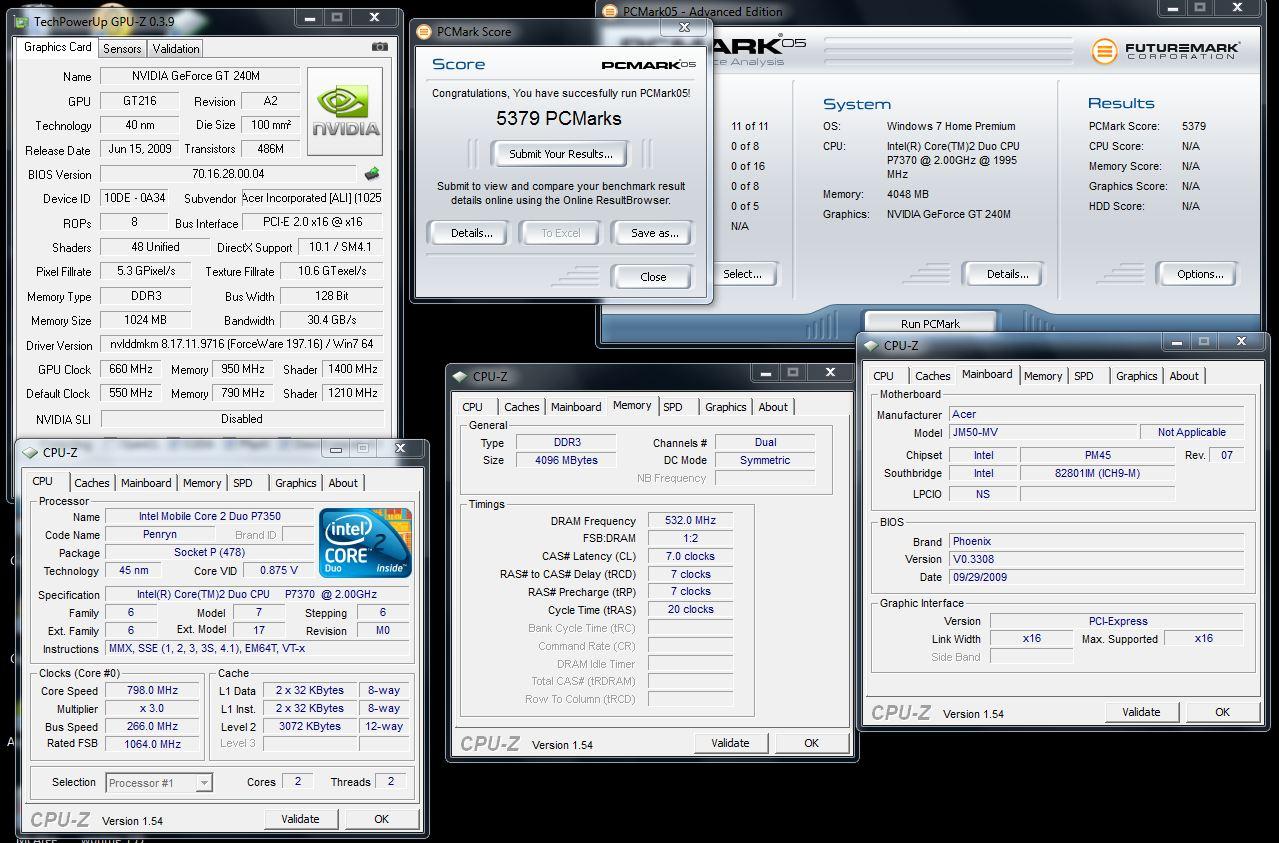
Task: Click the Futuremark Corporation logo
Action: pyautogui.click(x=1166, y=51)
